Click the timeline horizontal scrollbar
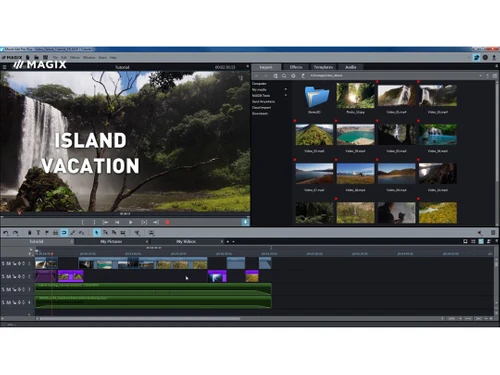Viewport: 500px width, 375px height. tap(140, 319)
